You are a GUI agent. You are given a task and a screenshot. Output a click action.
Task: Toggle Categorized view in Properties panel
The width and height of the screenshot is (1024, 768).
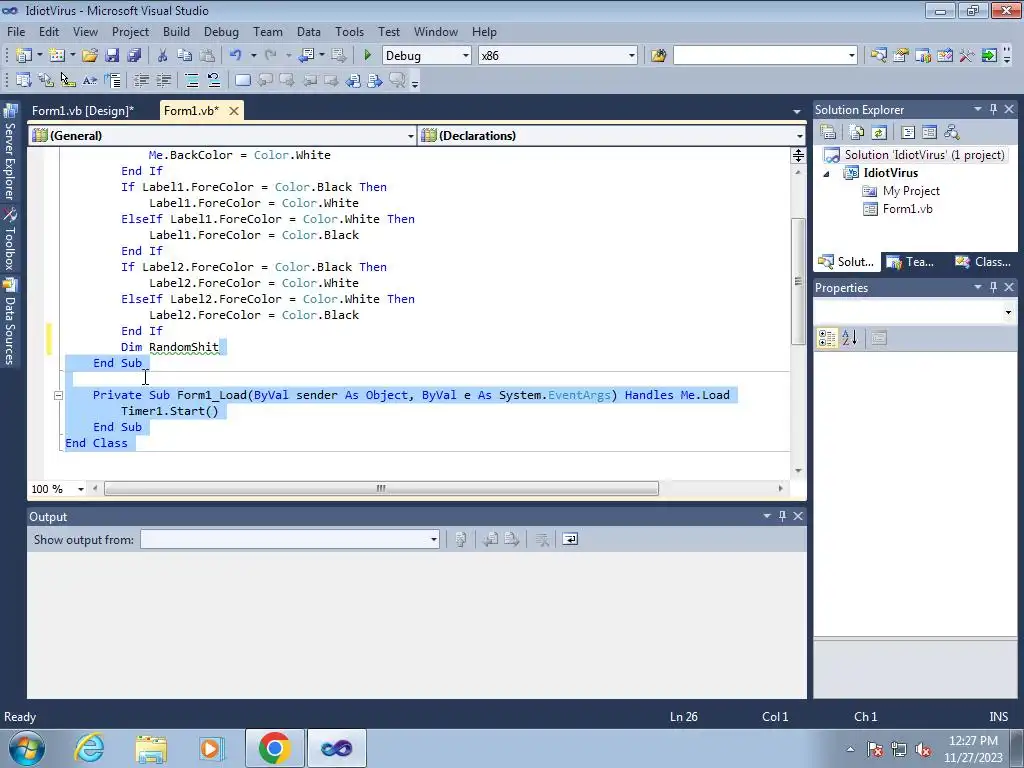tap(827, 338)
